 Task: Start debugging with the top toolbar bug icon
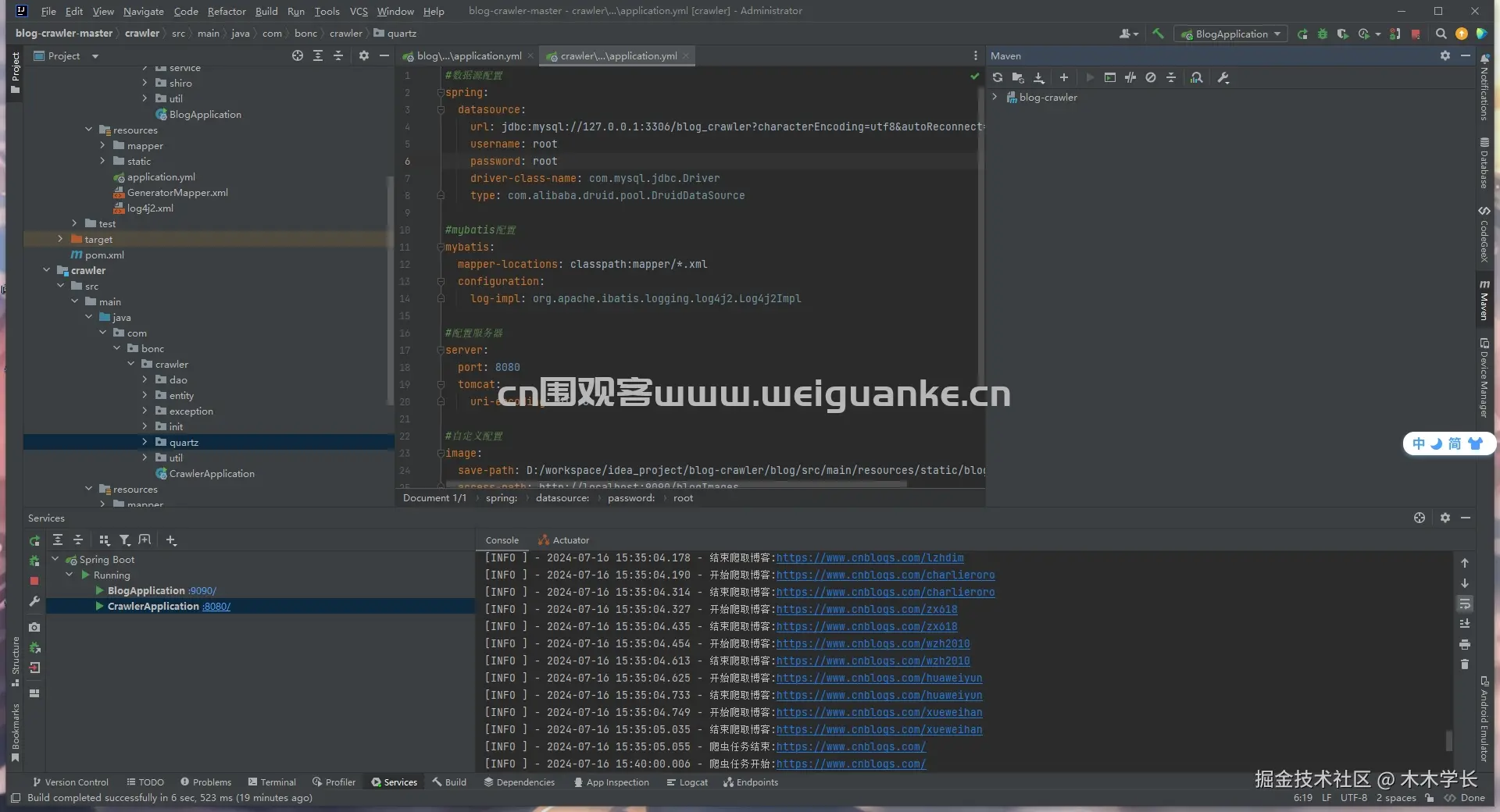(x=1323, y=34)
